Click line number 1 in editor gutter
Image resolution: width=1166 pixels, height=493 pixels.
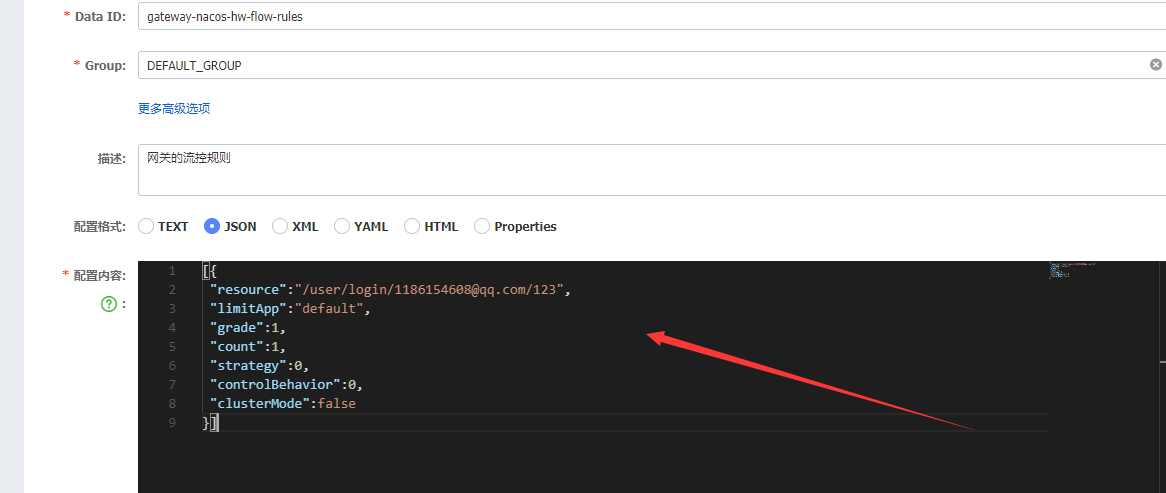(x=172, y=271)
